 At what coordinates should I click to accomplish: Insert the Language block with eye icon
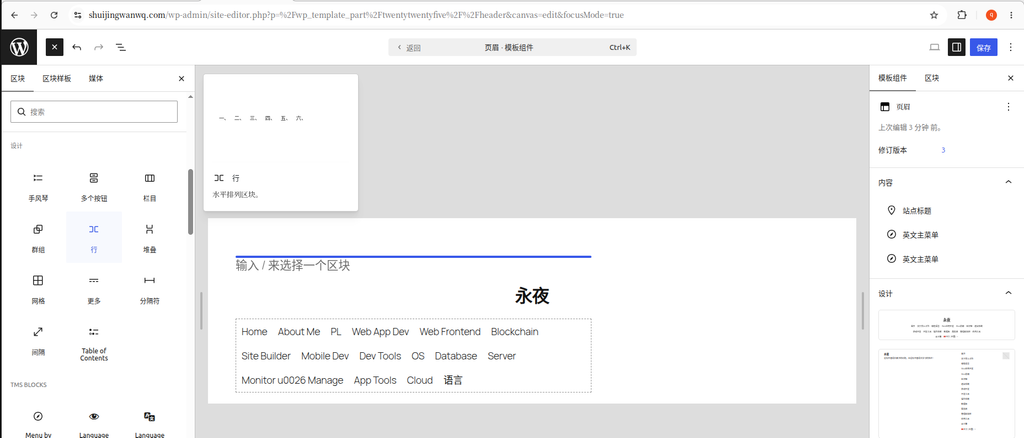tap(94, 424)
